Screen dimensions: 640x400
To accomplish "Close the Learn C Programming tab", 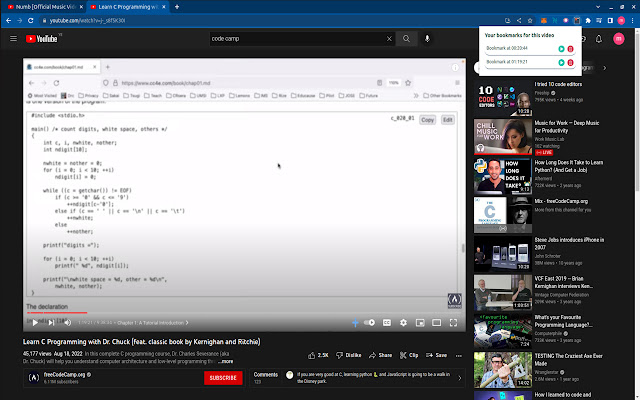I will click(x=164, y=7).
